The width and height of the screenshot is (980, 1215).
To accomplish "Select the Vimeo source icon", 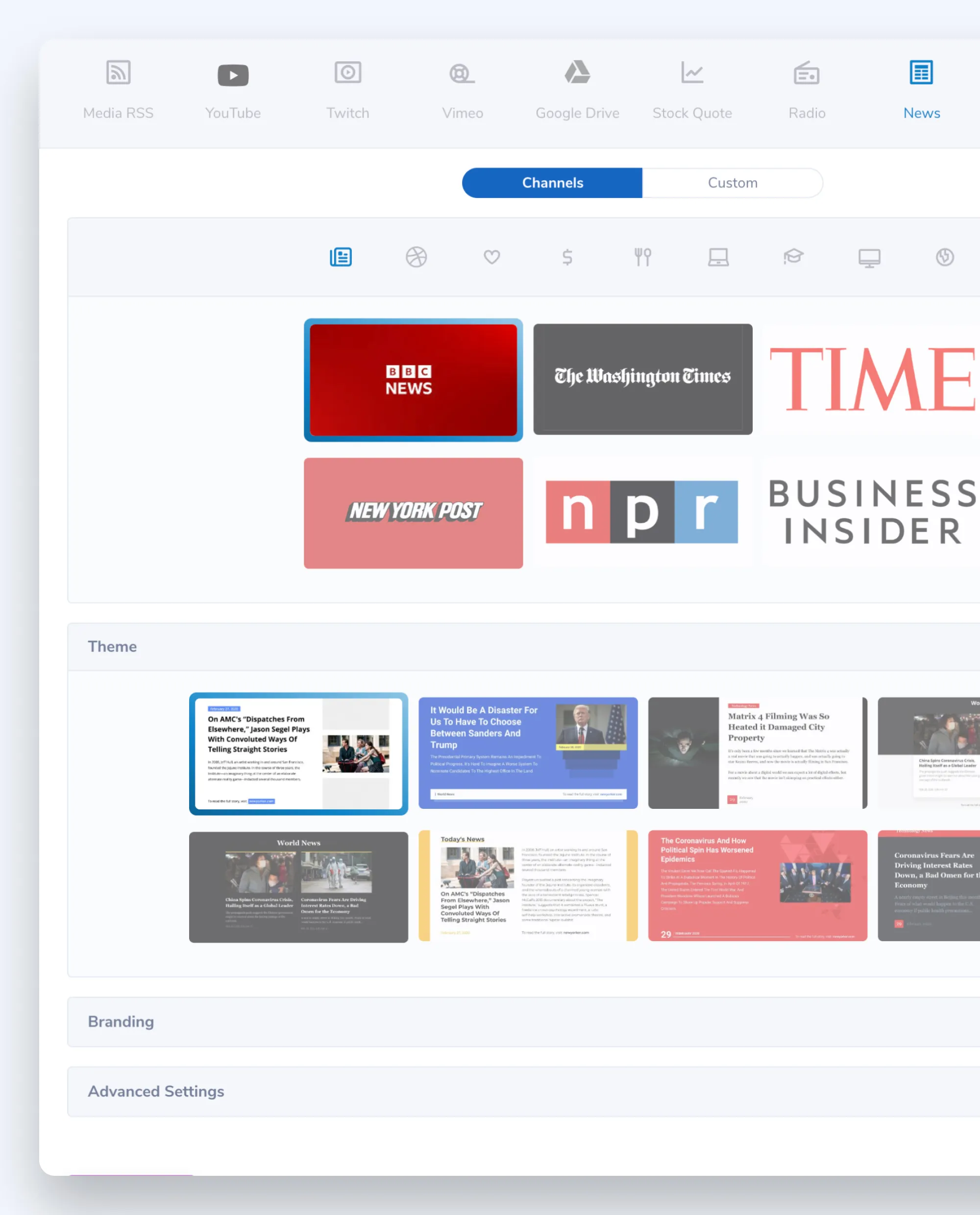I will pos(462,73).
